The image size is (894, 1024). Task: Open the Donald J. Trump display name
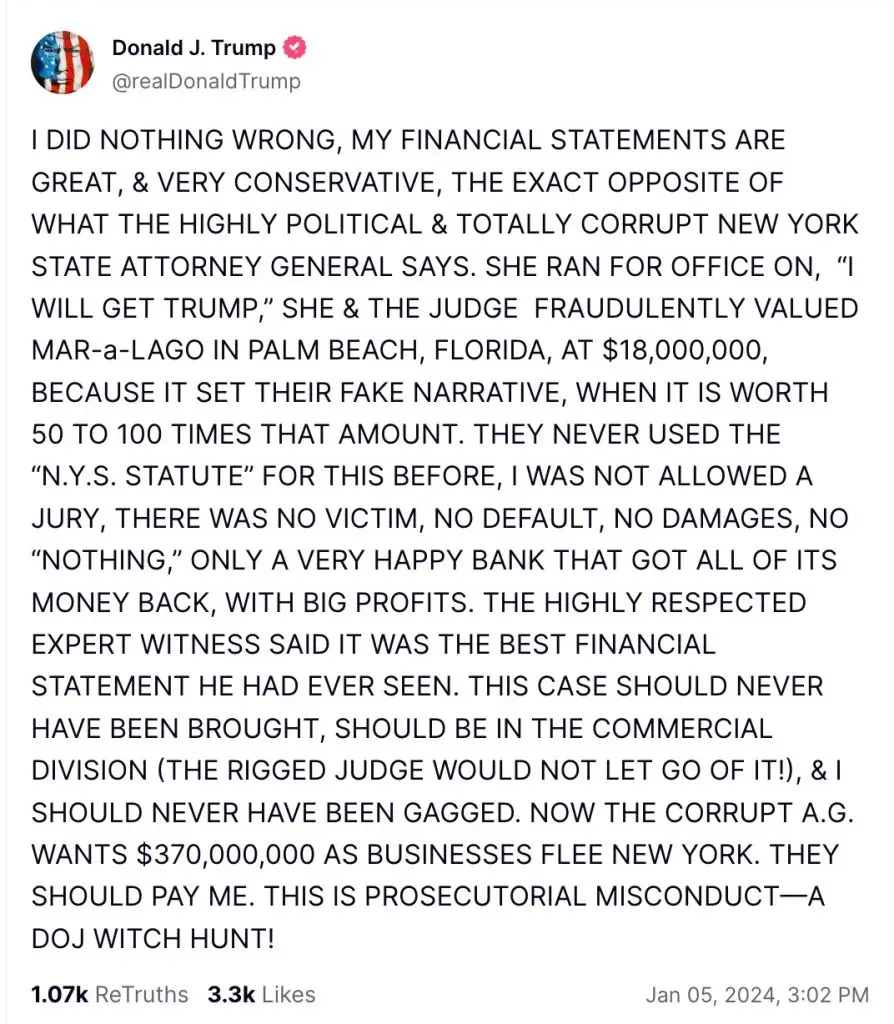point(193,48)
